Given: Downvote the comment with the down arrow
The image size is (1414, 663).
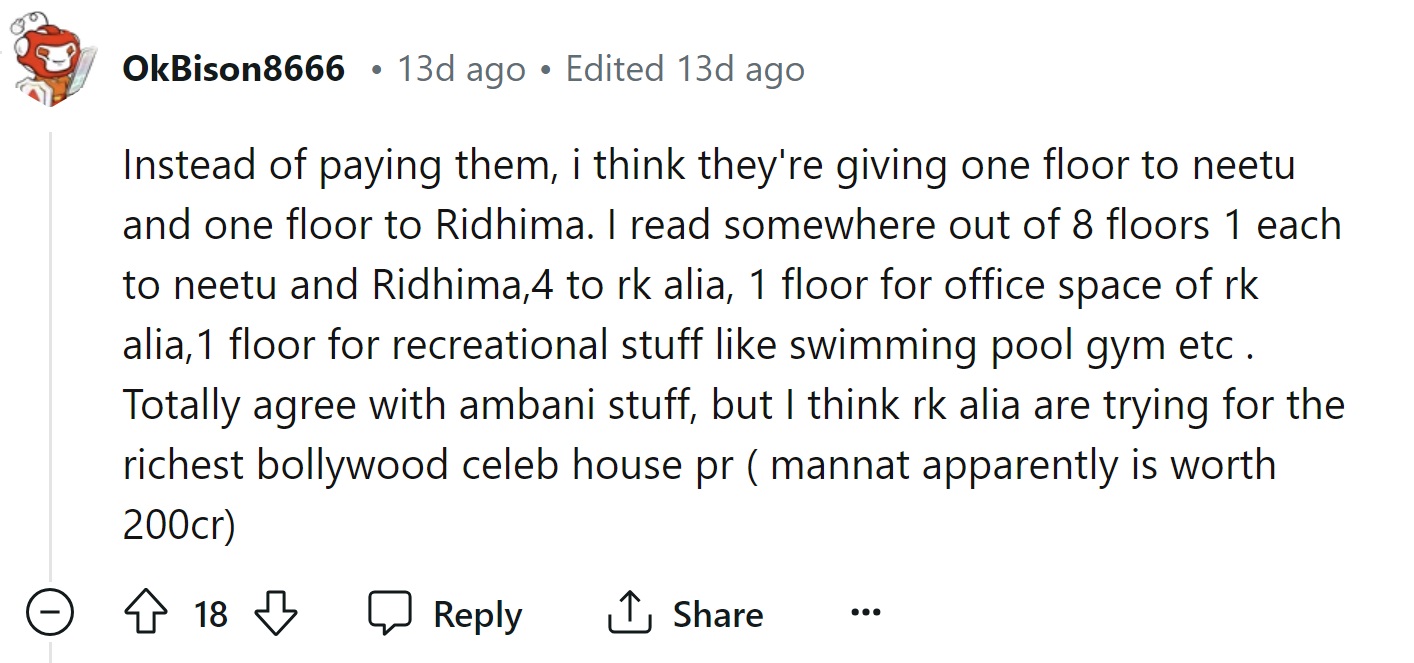Looking at the screenshot, I should 276,614.
